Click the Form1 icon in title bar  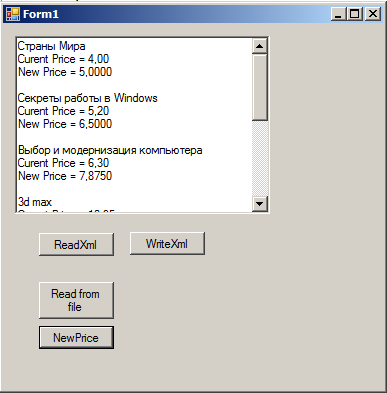tap(13, 14)
